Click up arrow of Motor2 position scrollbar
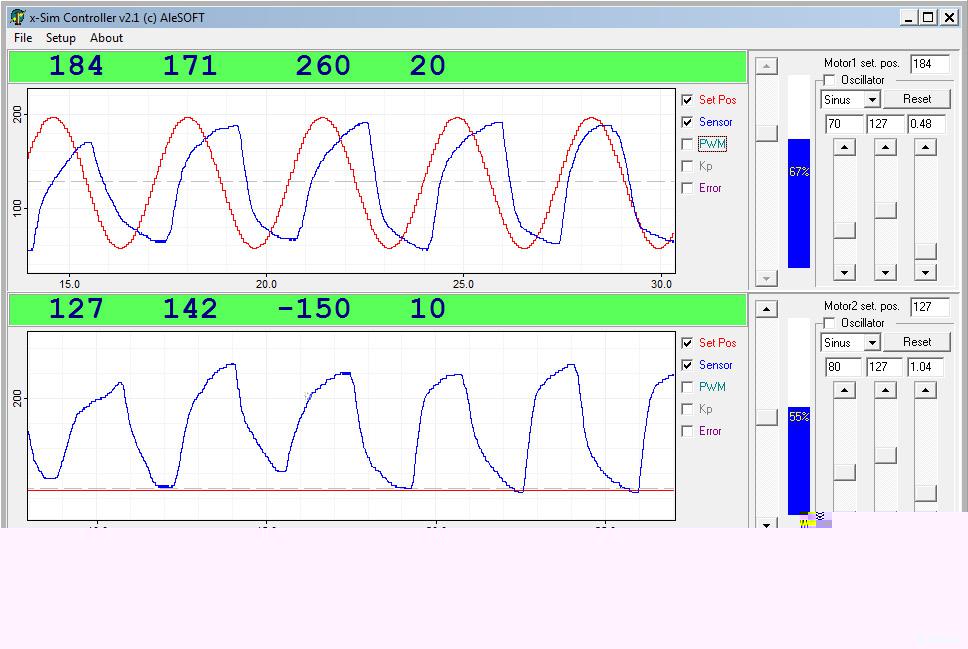The height and width of the screenshot is (649, 968). 766,309
